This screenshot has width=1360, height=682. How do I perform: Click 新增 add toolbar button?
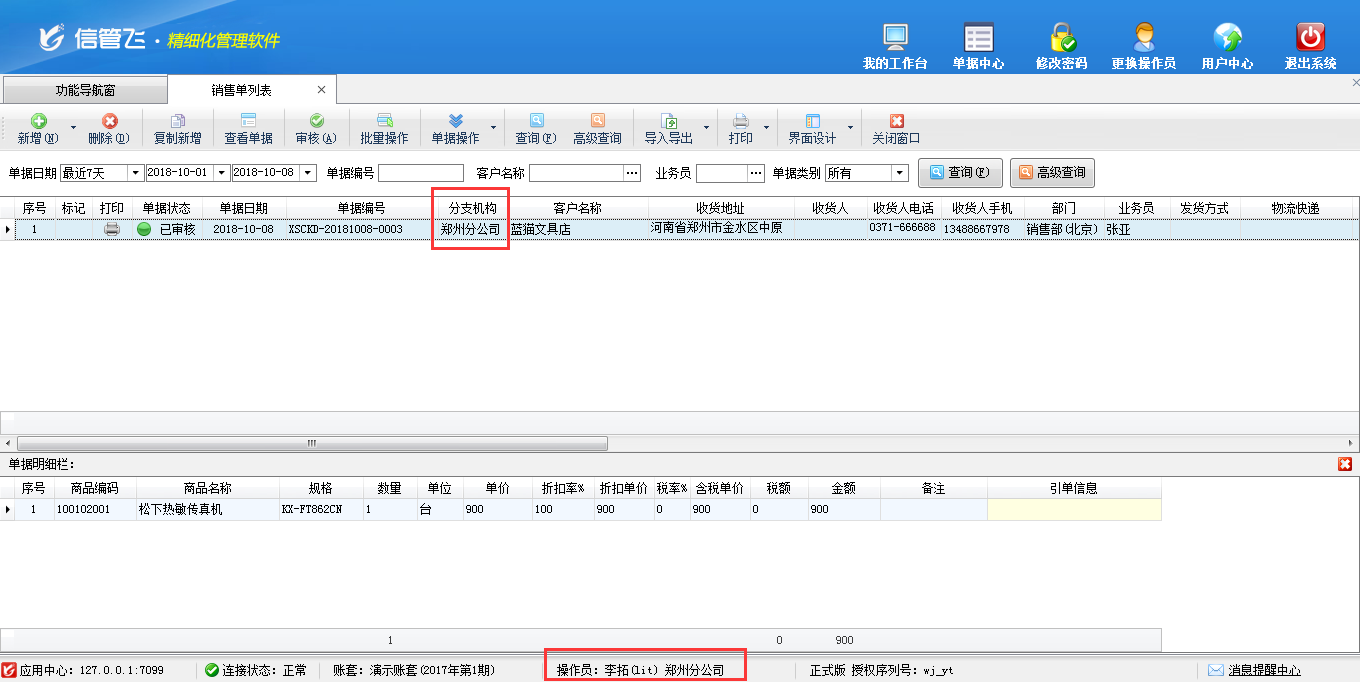pyautogui.click(x=38, y=129)
